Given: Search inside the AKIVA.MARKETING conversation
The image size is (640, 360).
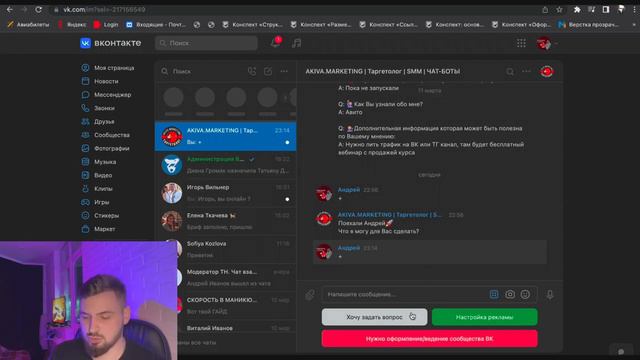Looking at the screenshot, I should 510,71.
